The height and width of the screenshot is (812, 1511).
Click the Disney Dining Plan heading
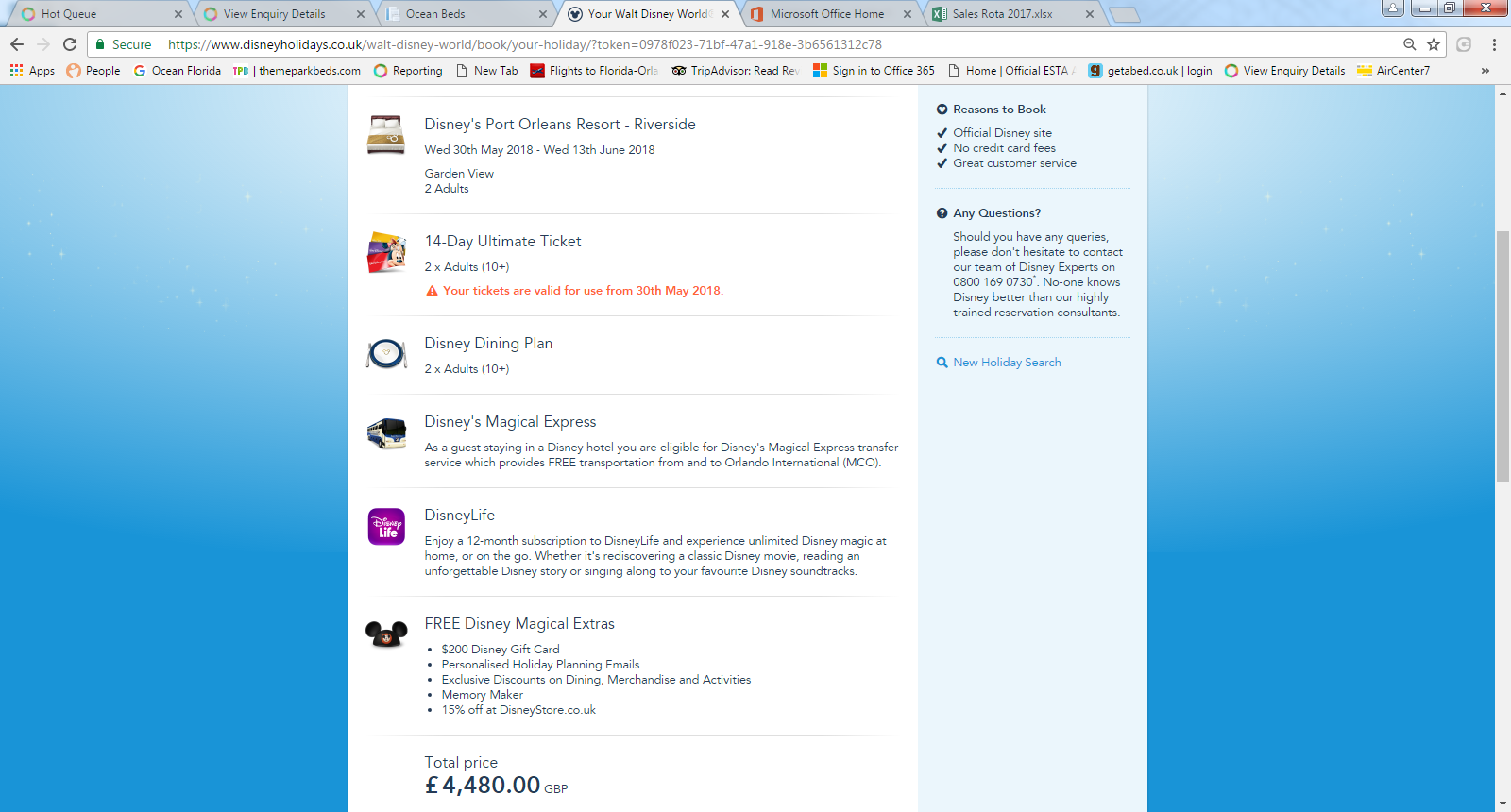tap(488, 344)
